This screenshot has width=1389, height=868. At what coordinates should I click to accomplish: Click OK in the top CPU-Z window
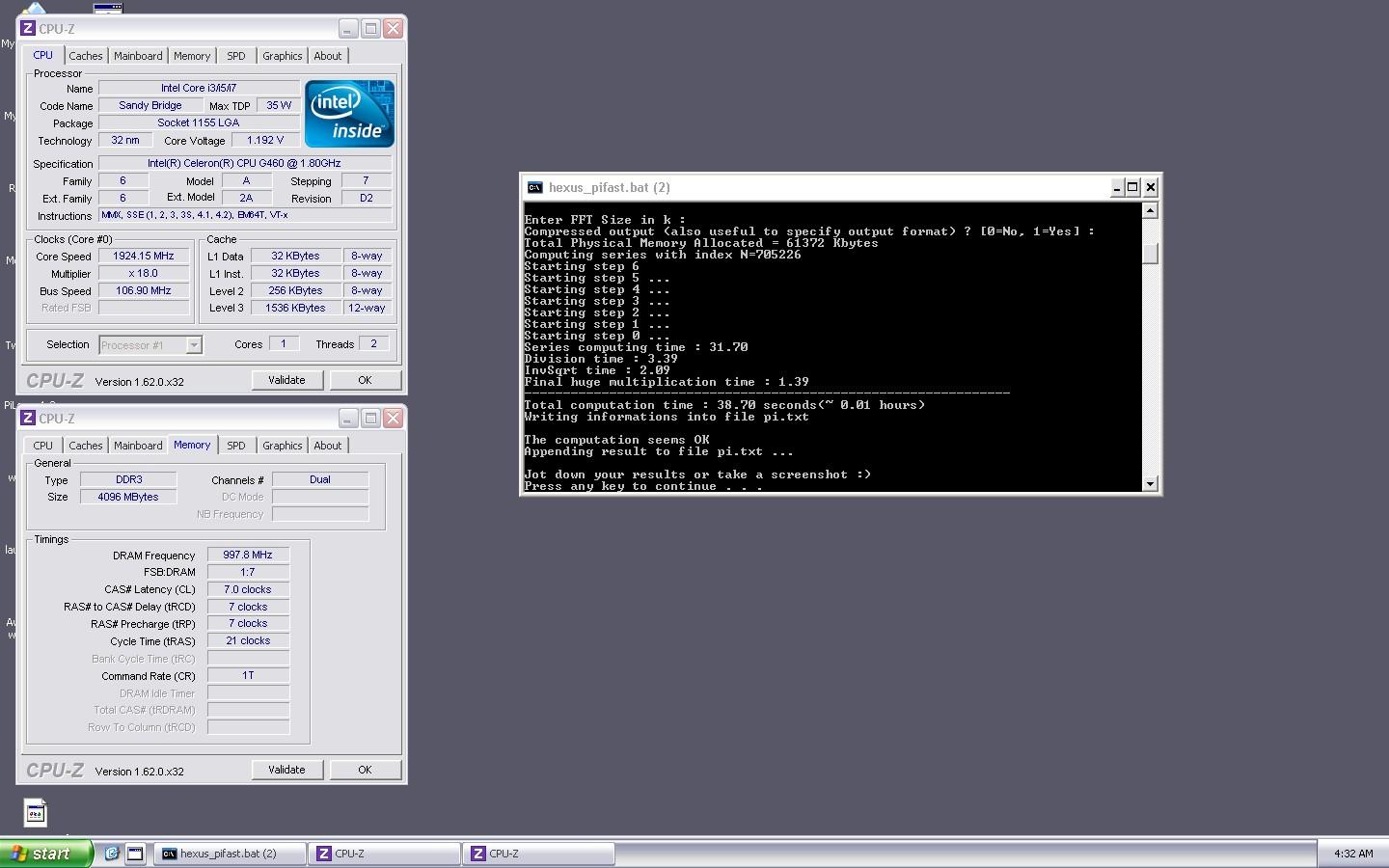[x=365, y=380]
